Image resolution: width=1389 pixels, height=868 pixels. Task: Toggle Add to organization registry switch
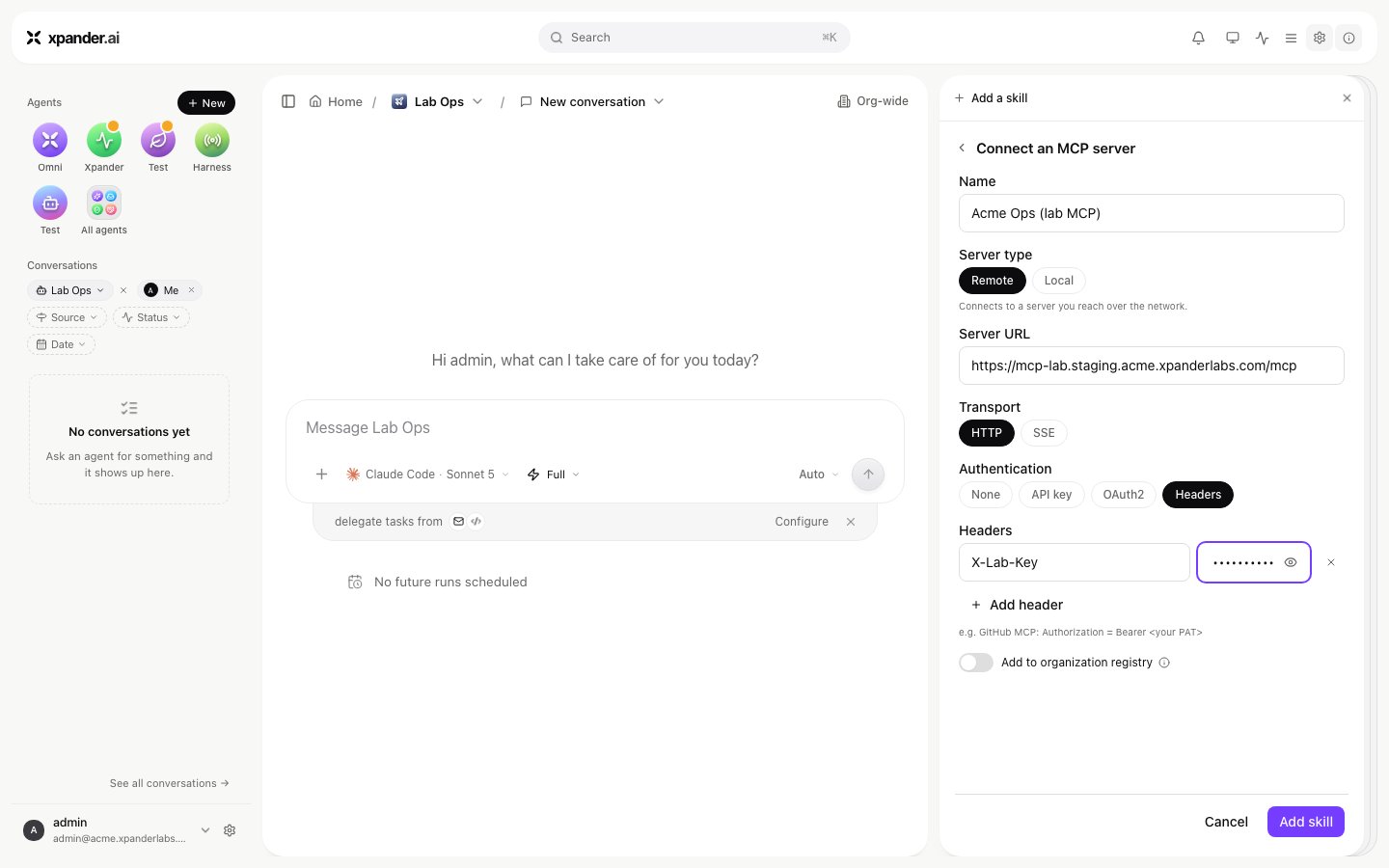[x=976, y=663]
